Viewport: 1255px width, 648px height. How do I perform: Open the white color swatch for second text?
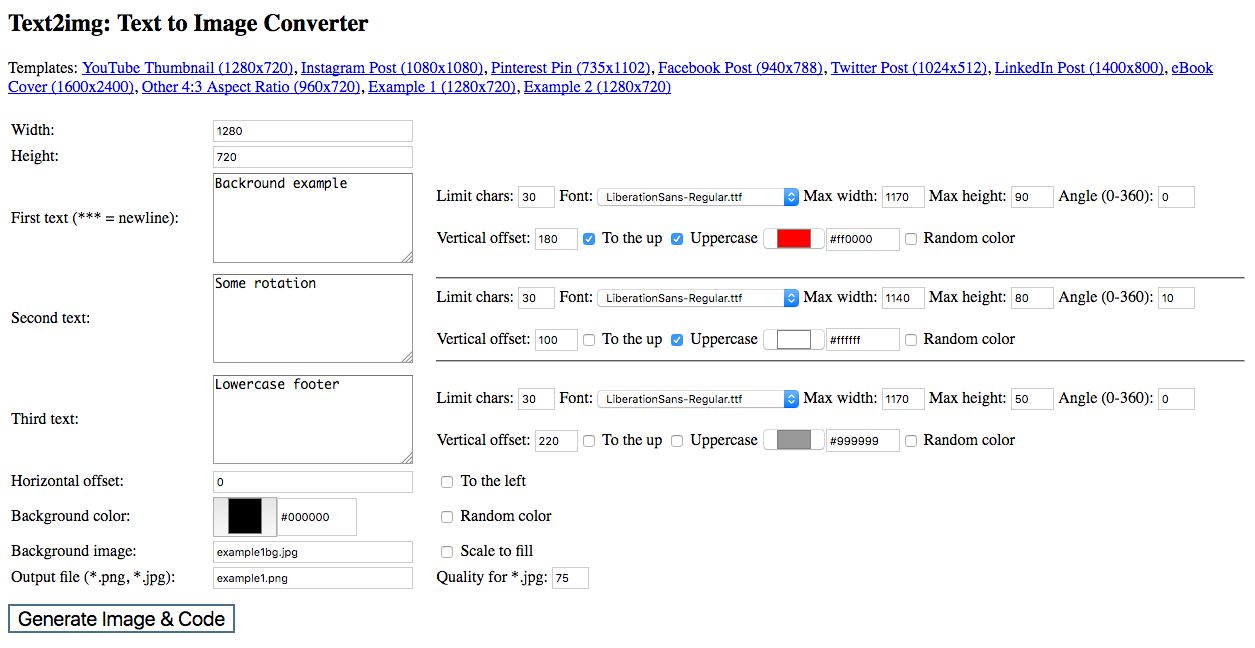tap(793, 340)
